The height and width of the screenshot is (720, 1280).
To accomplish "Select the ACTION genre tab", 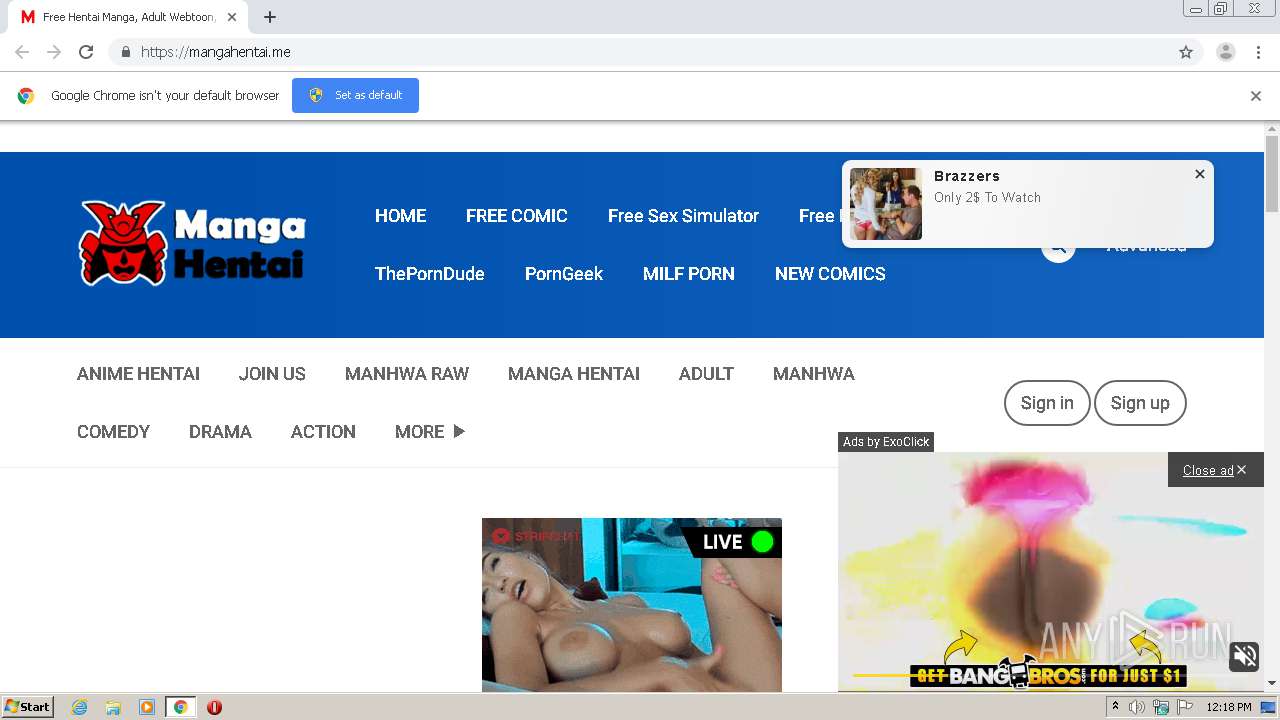I will click(323, 432).
